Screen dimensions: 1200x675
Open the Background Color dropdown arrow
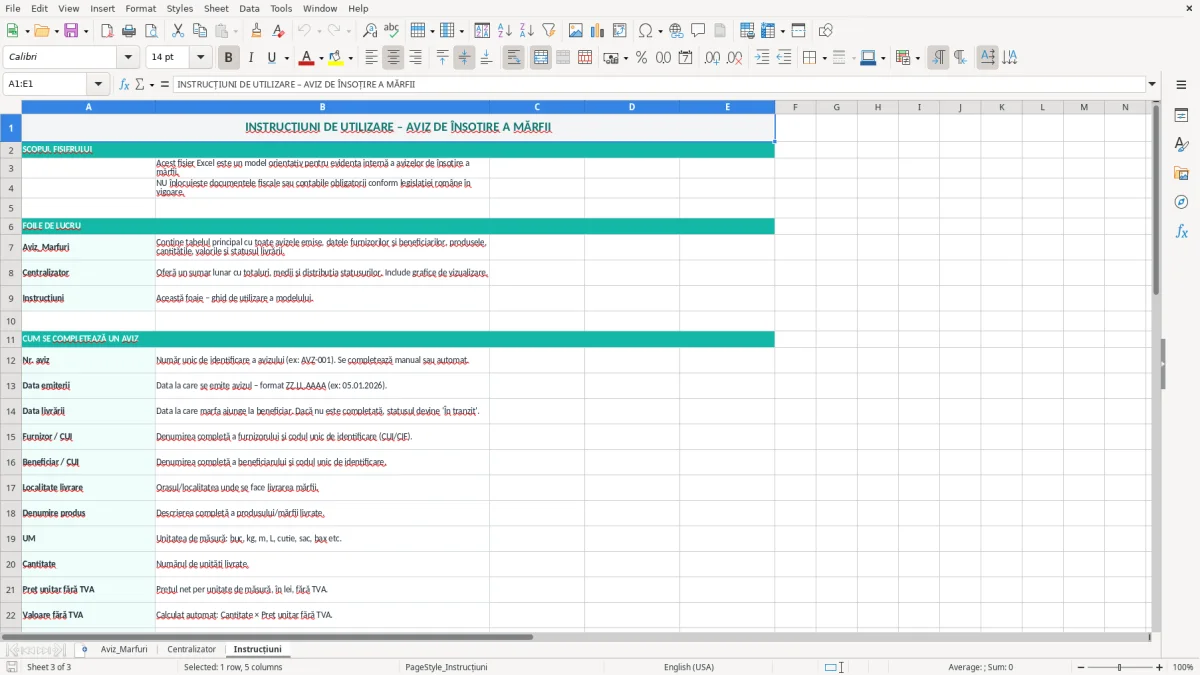pyautogui.click(x=350, y=58)
